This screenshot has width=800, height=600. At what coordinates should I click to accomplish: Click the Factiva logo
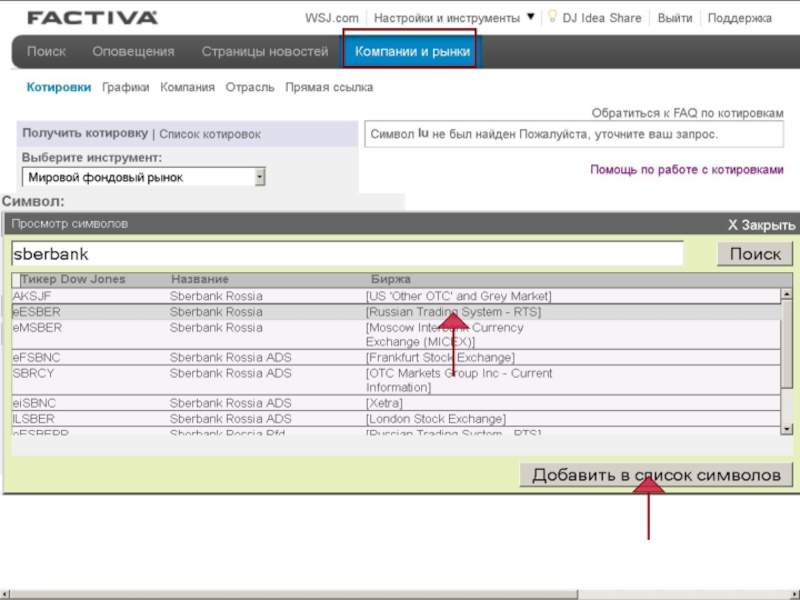coord(92,18)
